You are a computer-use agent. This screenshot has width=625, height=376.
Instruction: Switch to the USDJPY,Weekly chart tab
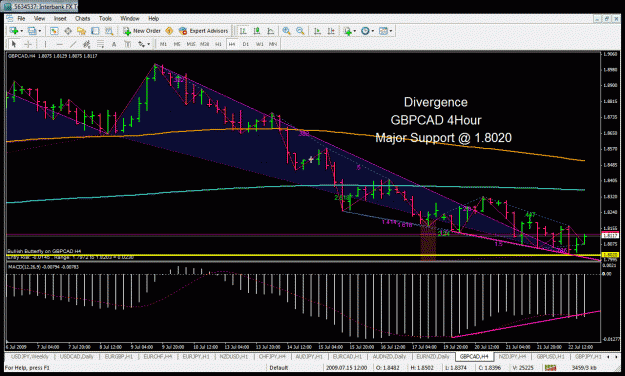tap(30, 356)
